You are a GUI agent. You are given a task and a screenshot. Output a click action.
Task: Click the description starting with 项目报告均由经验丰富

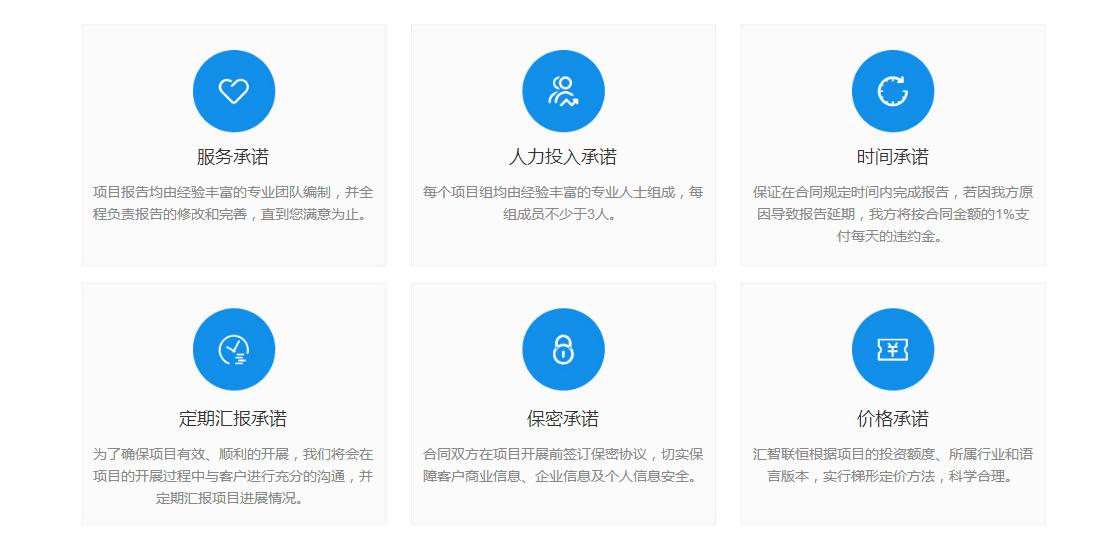point(233,203)
